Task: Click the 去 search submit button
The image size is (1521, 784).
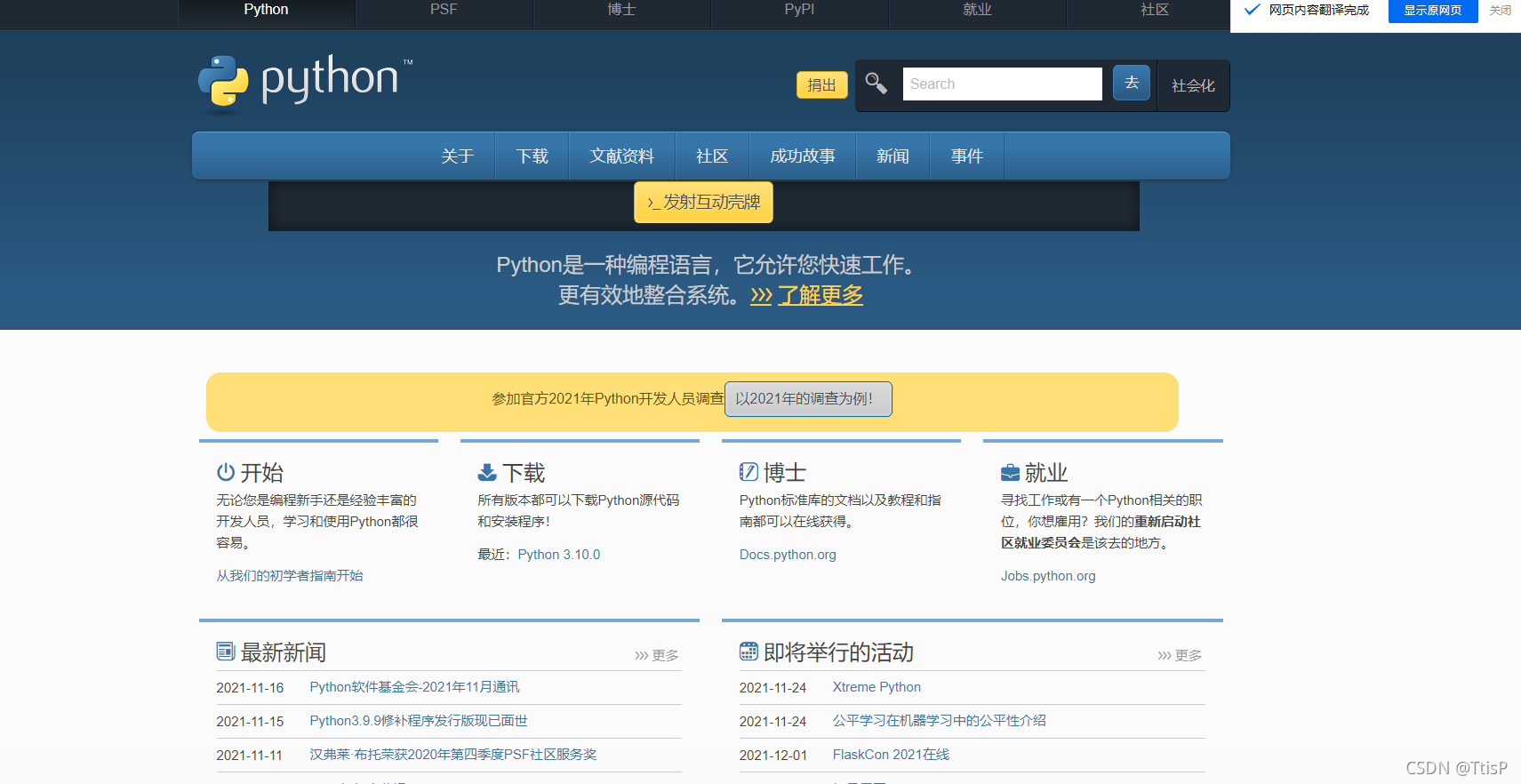Action: pos(1131,83)
